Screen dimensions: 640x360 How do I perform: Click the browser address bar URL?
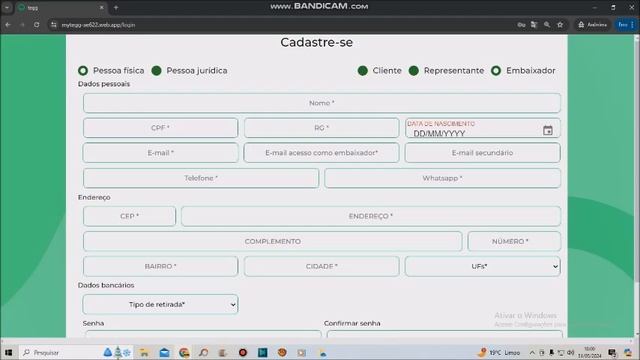click(98, 25)
